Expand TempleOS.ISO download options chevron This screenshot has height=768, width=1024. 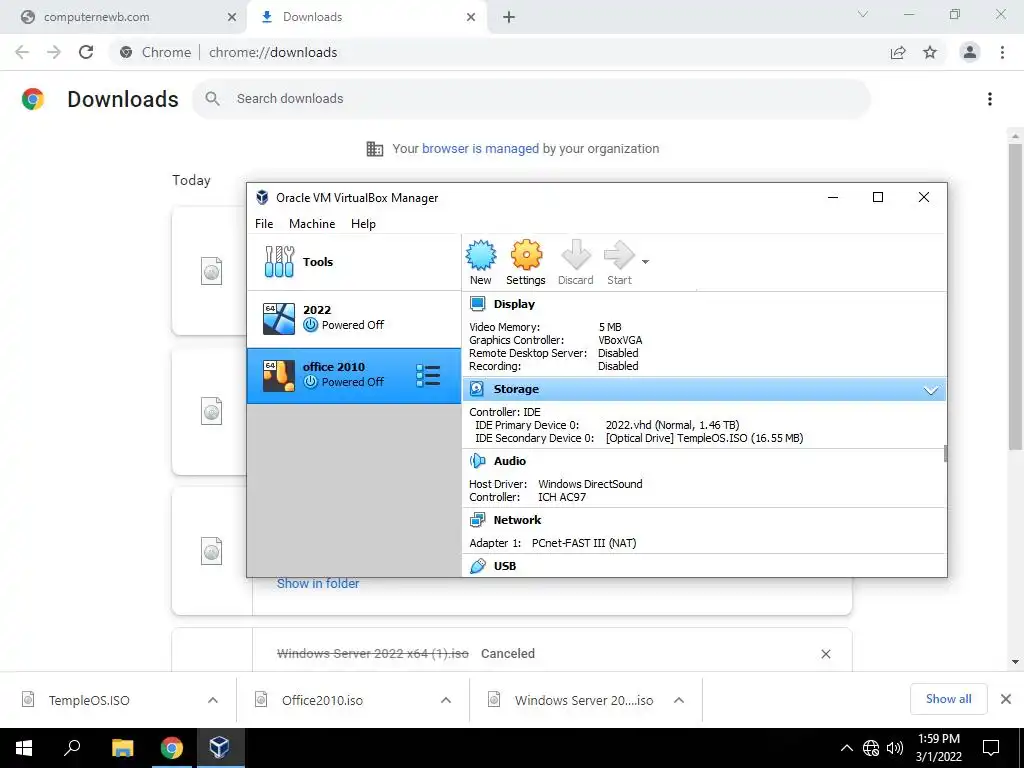click(213, 700)
